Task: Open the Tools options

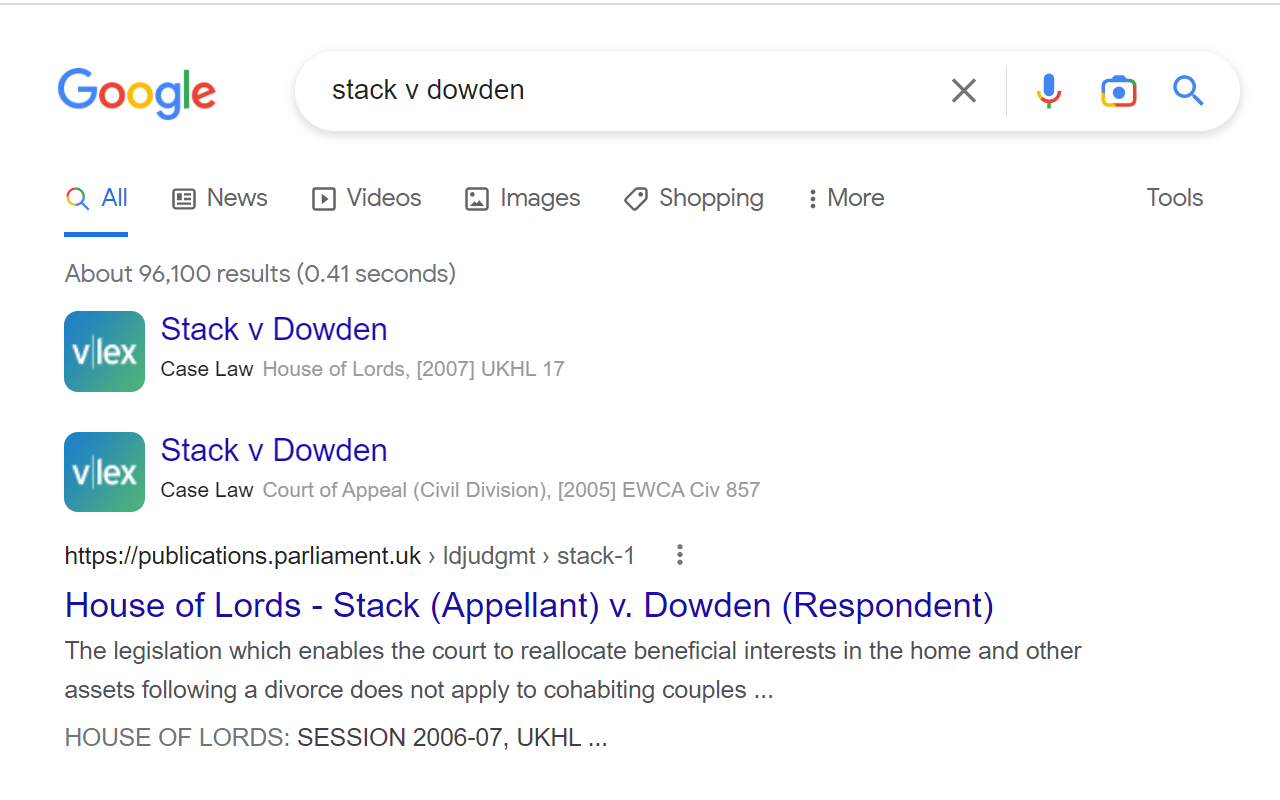Action: coord(1174,198)
